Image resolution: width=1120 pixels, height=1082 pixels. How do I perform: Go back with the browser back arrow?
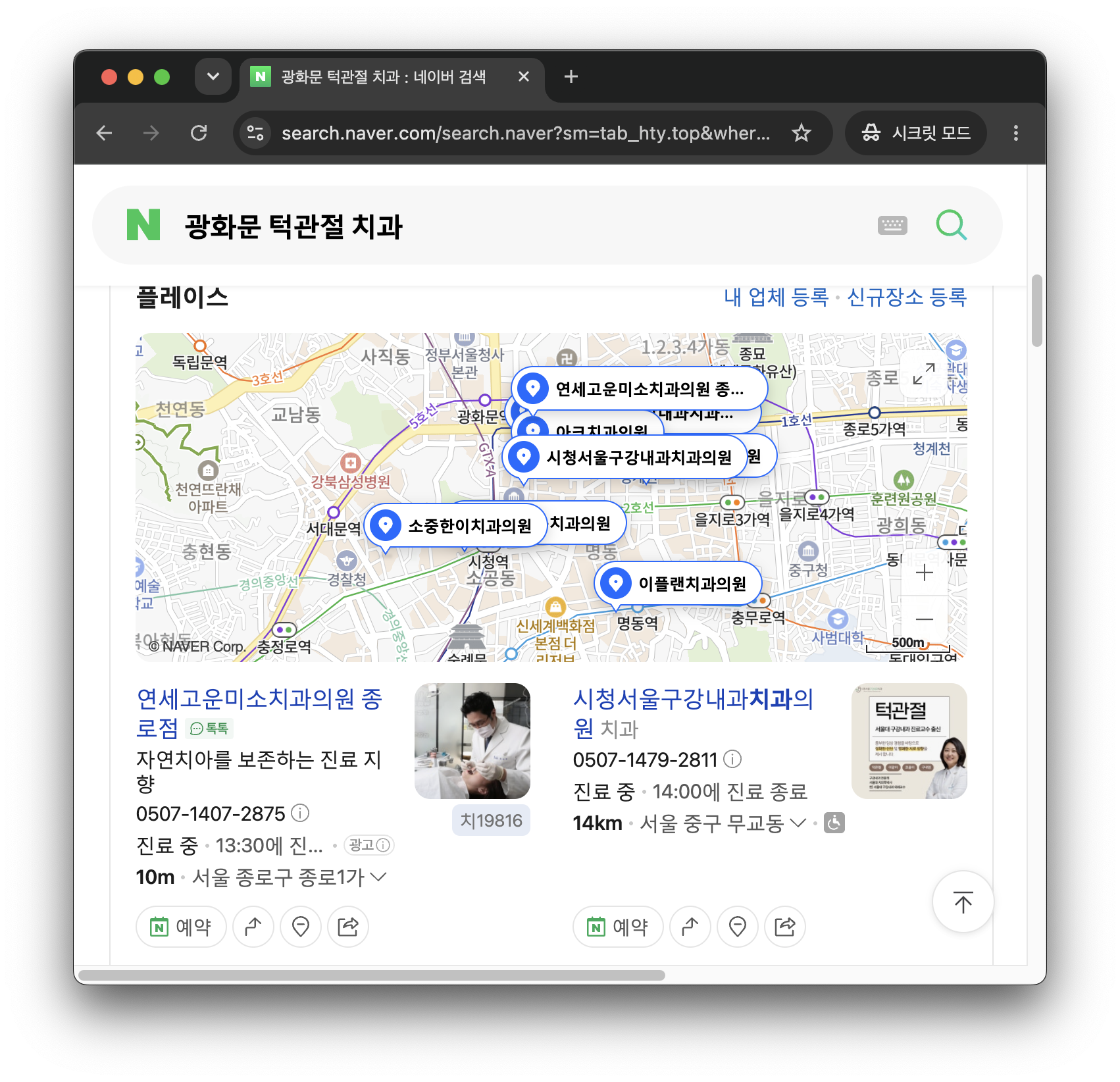(x=105, y=133)
